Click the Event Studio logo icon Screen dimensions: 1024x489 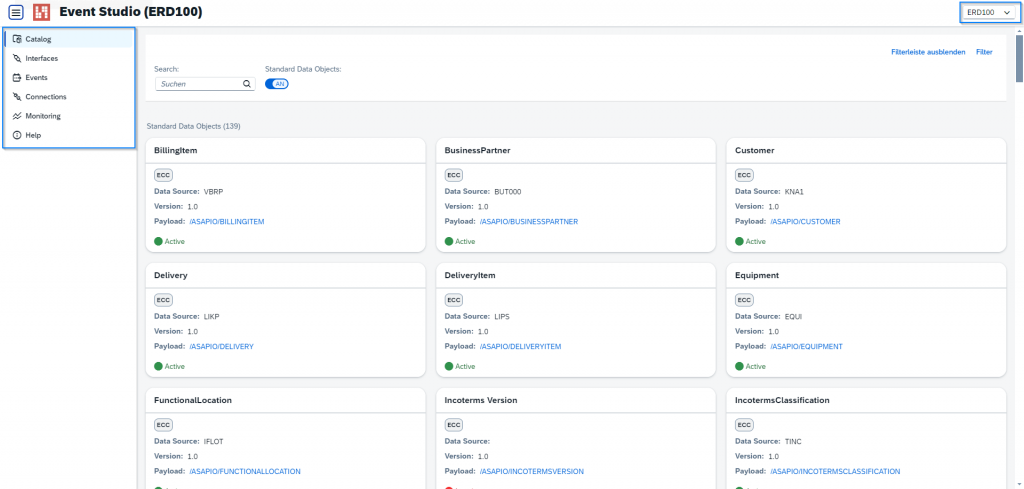[43, 12]
